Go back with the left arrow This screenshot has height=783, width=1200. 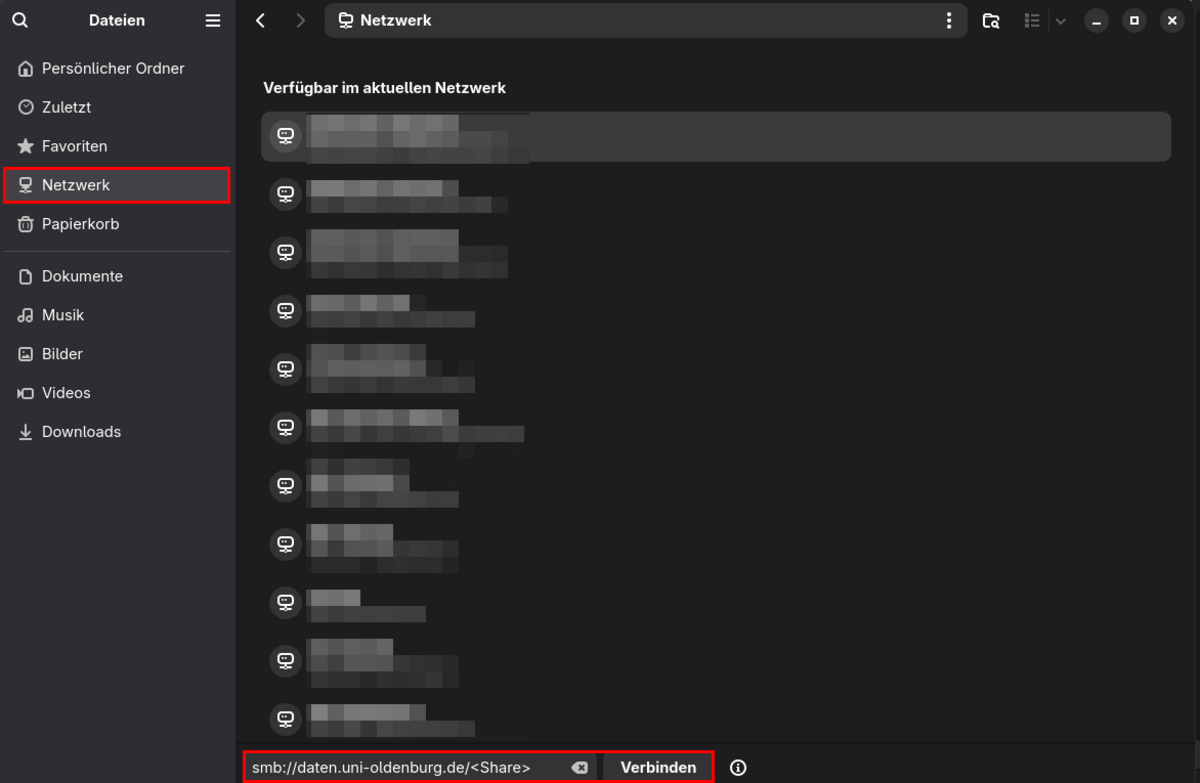(261, 20)
